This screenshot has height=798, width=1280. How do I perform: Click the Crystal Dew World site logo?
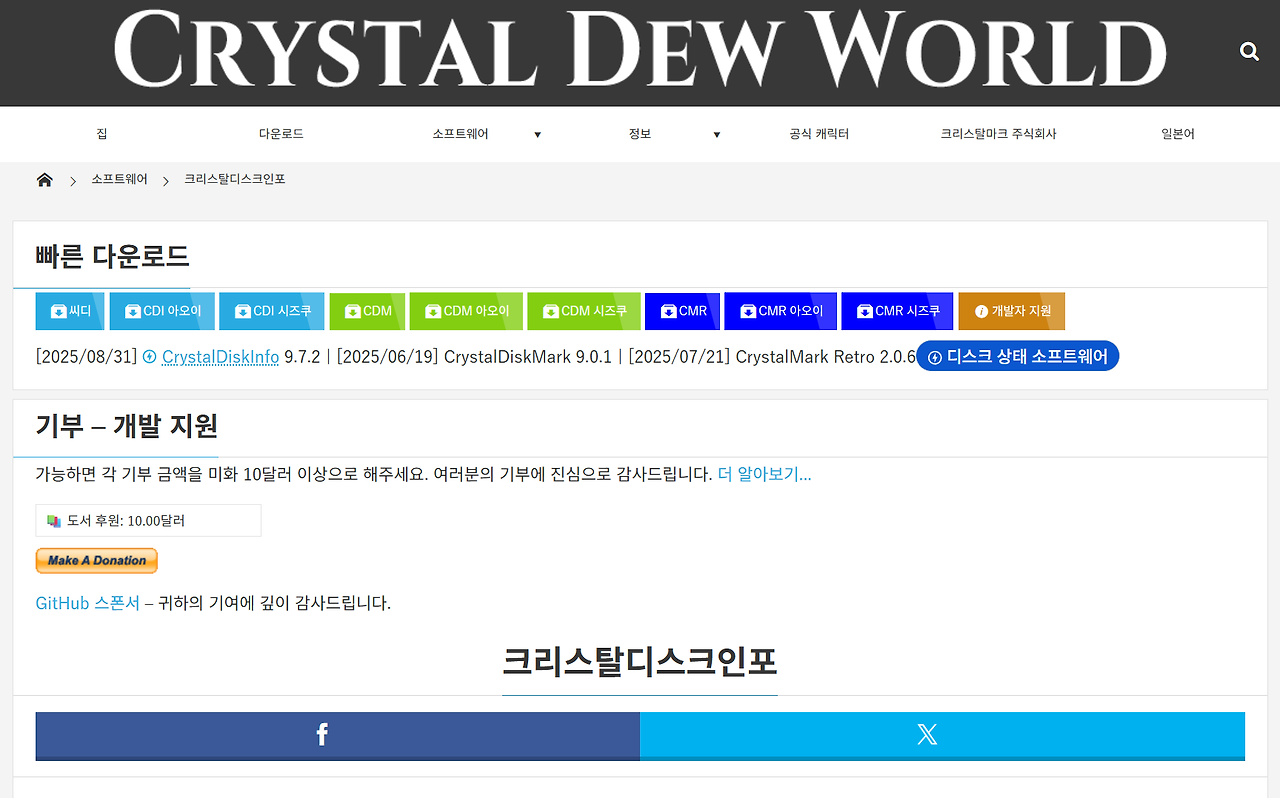point(640,49)
